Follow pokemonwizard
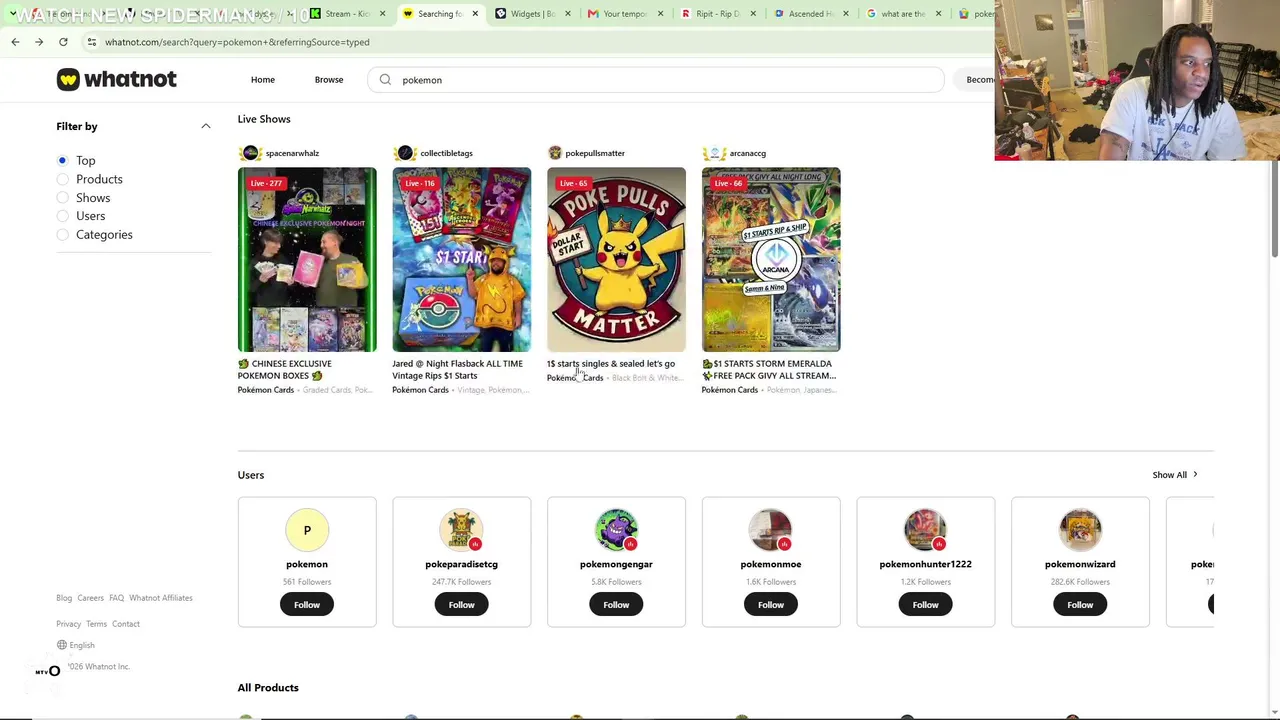The image size is (1280, 720). 1080,604
